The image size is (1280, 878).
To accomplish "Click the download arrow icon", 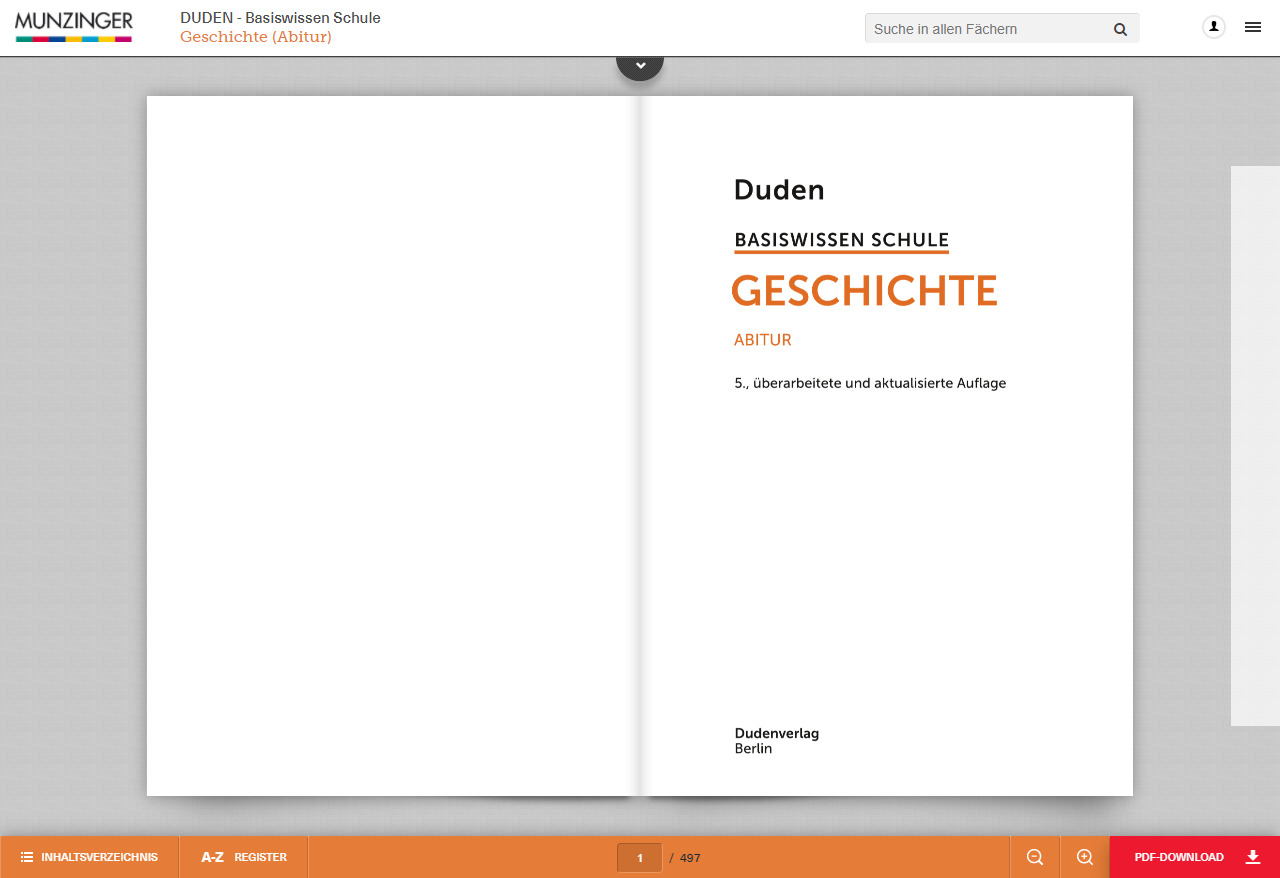I will [x=1253, y=857].
